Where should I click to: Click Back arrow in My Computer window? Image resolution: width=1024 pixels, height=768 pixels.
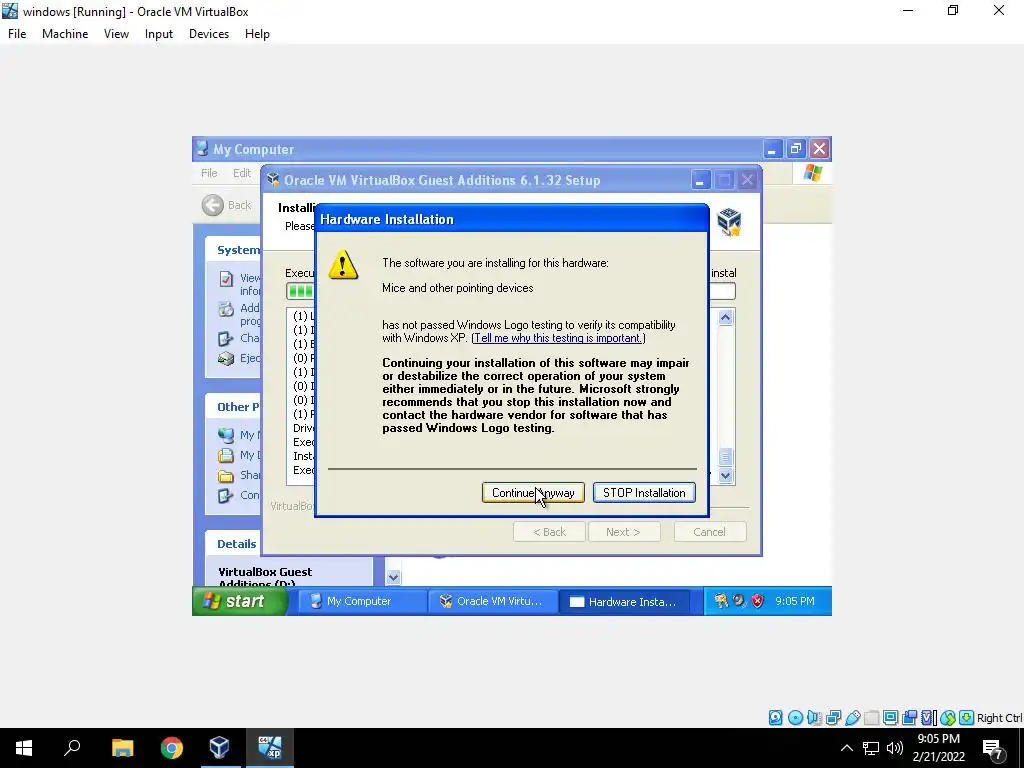212,205
